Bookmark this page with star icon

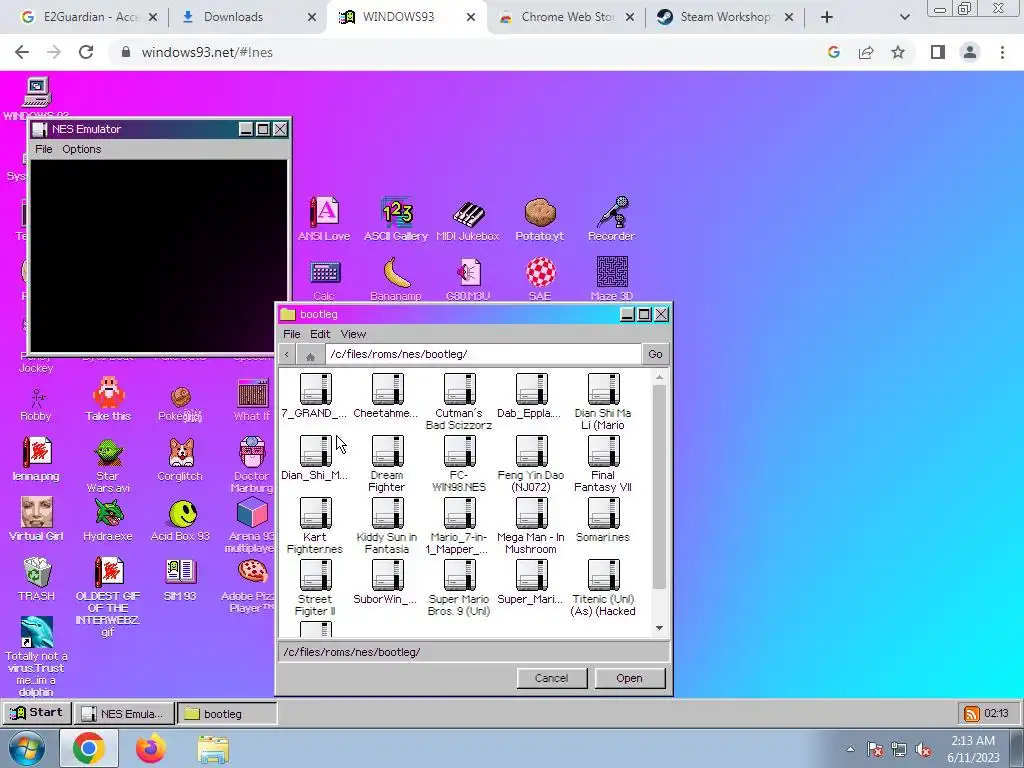pos(898,52)
